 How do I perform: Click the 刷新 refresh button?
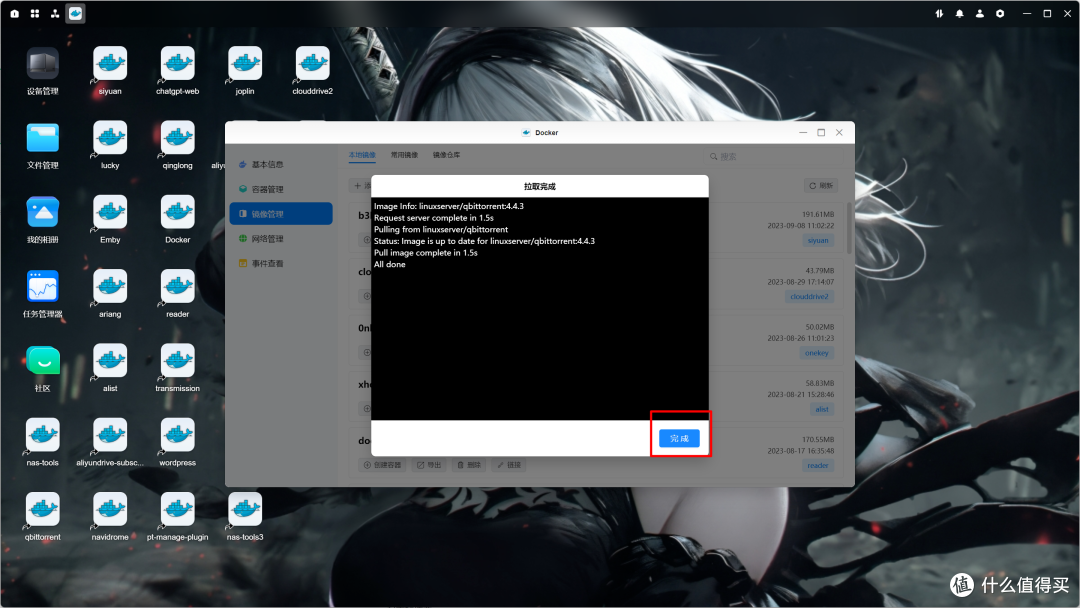[x=821, y=186]
